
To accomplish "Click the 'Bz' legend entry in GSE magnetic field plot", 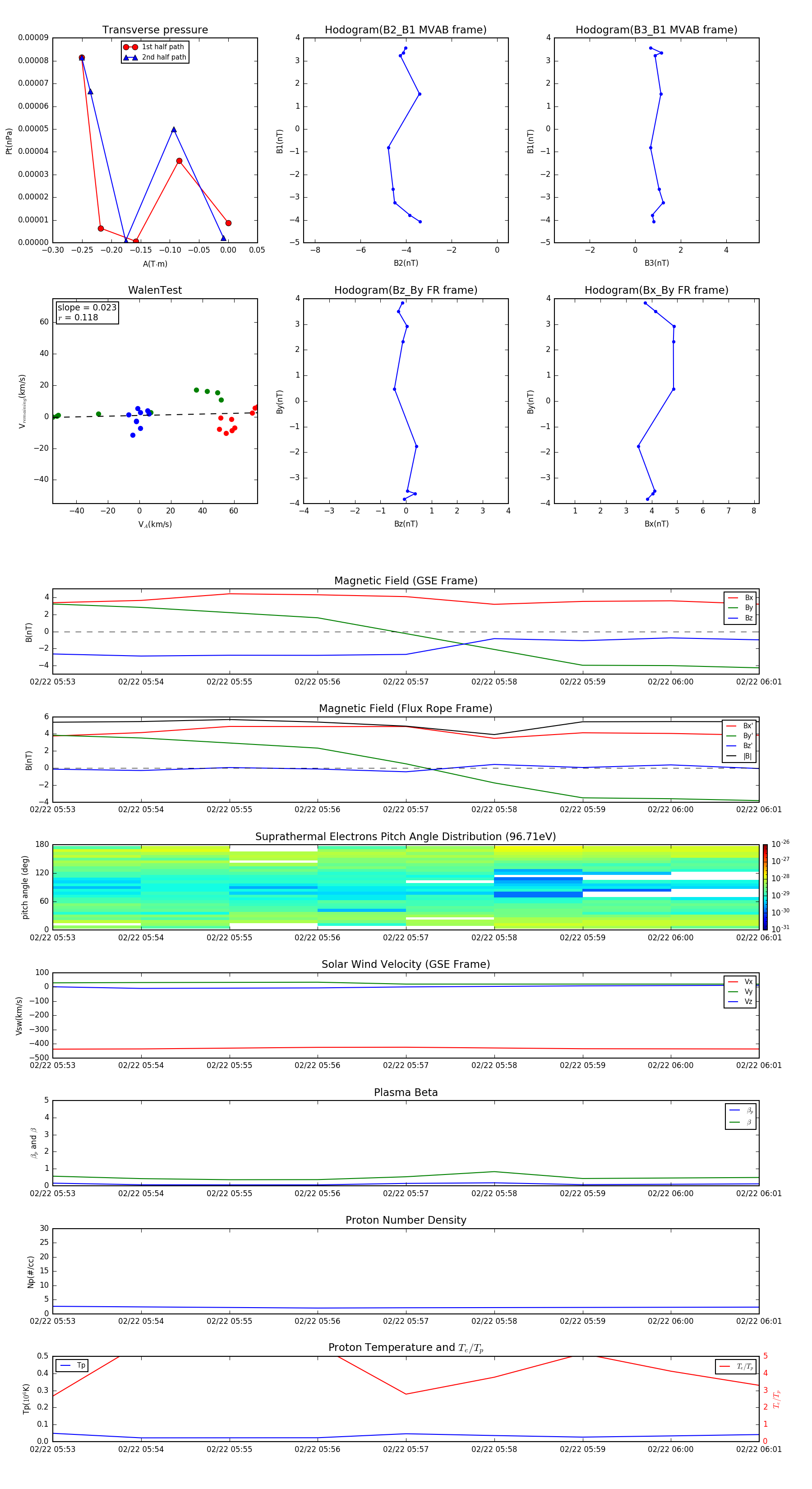I will point(740,618).
